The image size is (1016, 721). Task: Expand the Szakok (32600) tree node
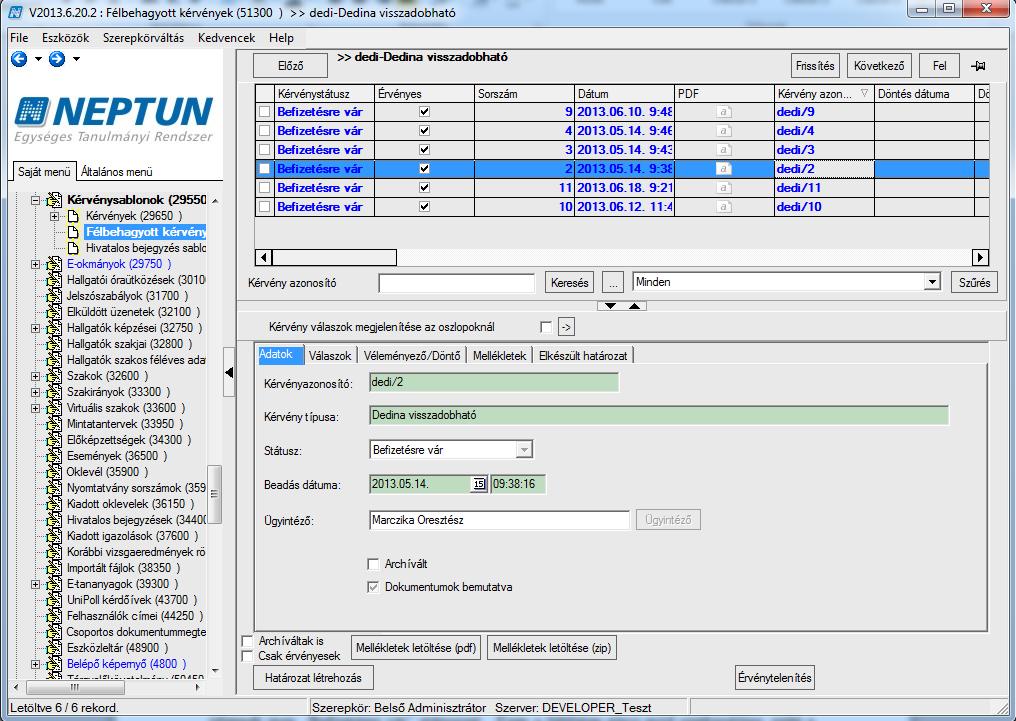[36, 376]
